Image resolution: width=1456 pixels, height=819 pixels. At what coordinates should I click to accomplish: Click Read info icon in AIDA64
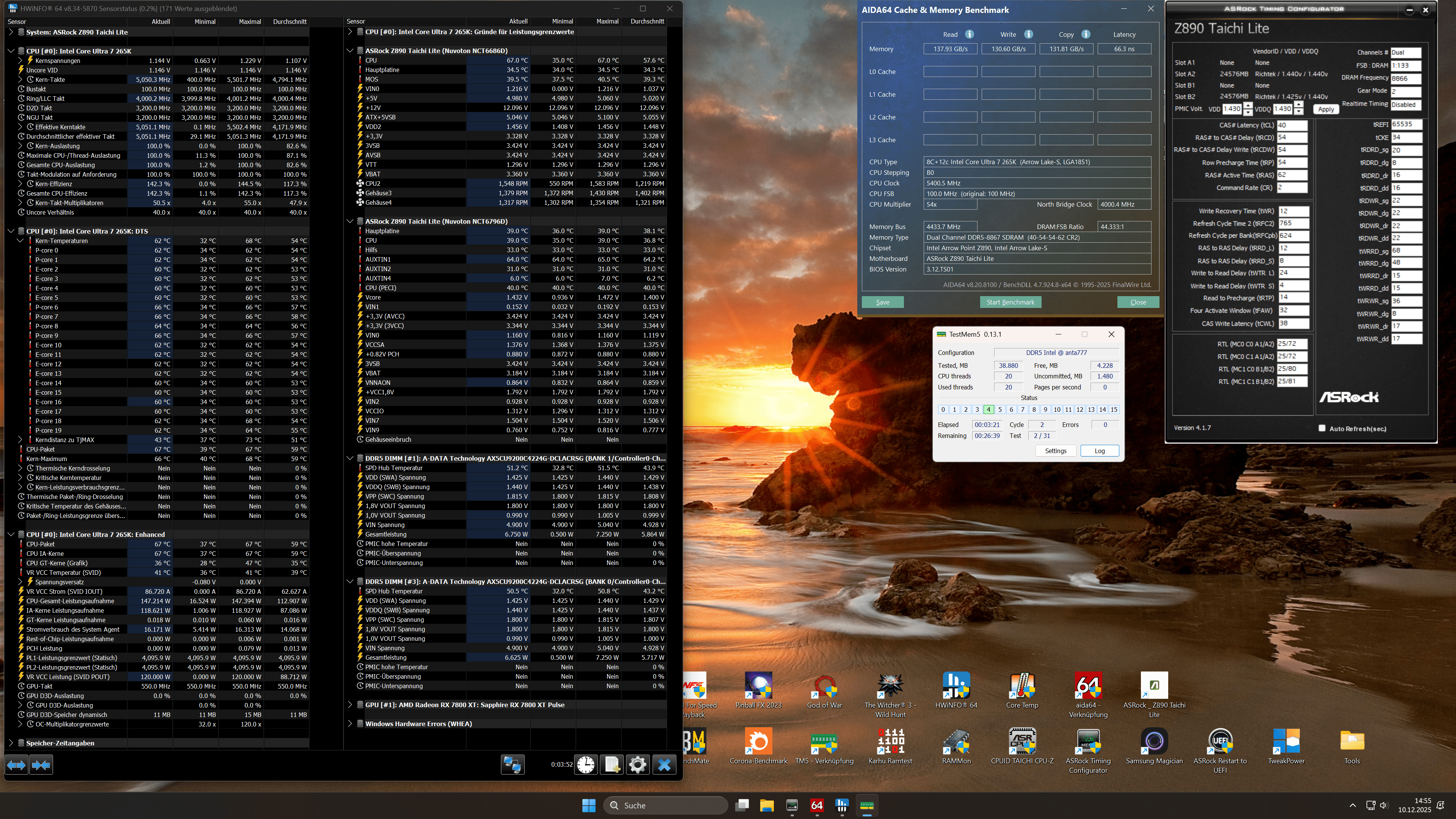(970, 35)
